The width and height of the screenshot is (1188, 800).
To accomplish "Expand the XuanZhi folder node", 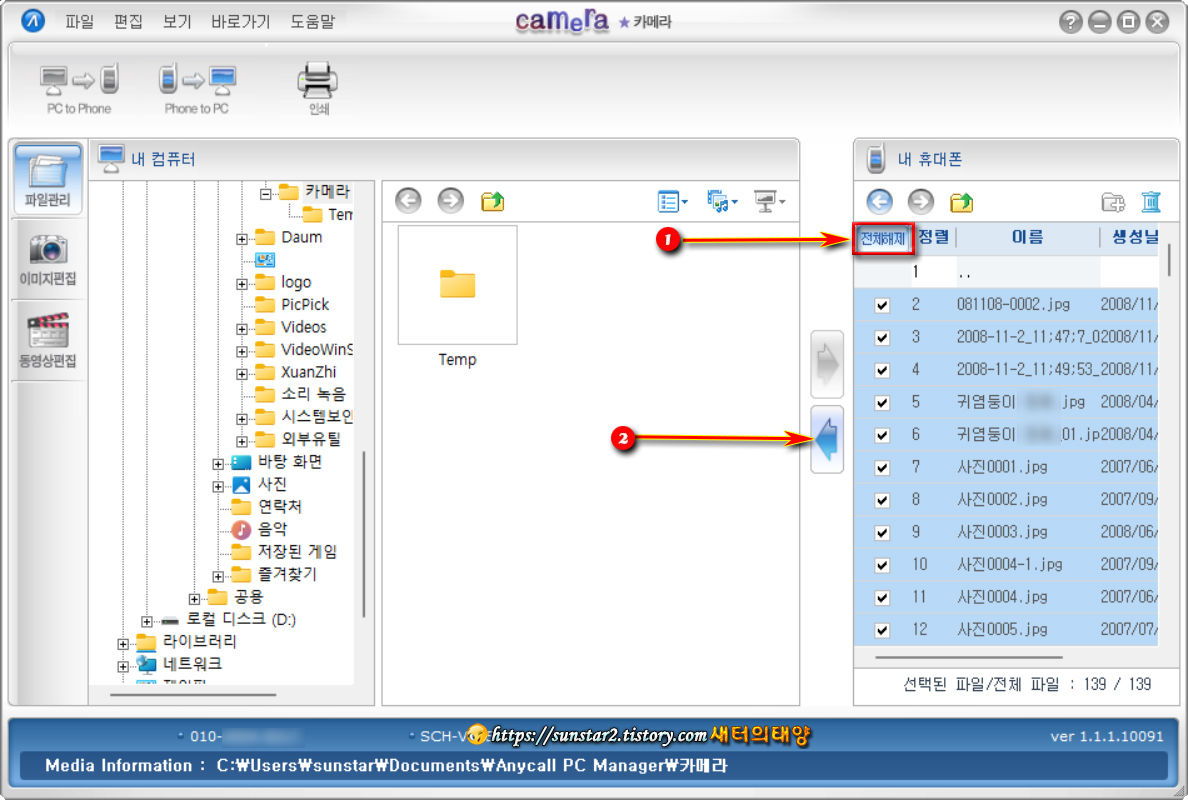I will (x=242, y=374).
